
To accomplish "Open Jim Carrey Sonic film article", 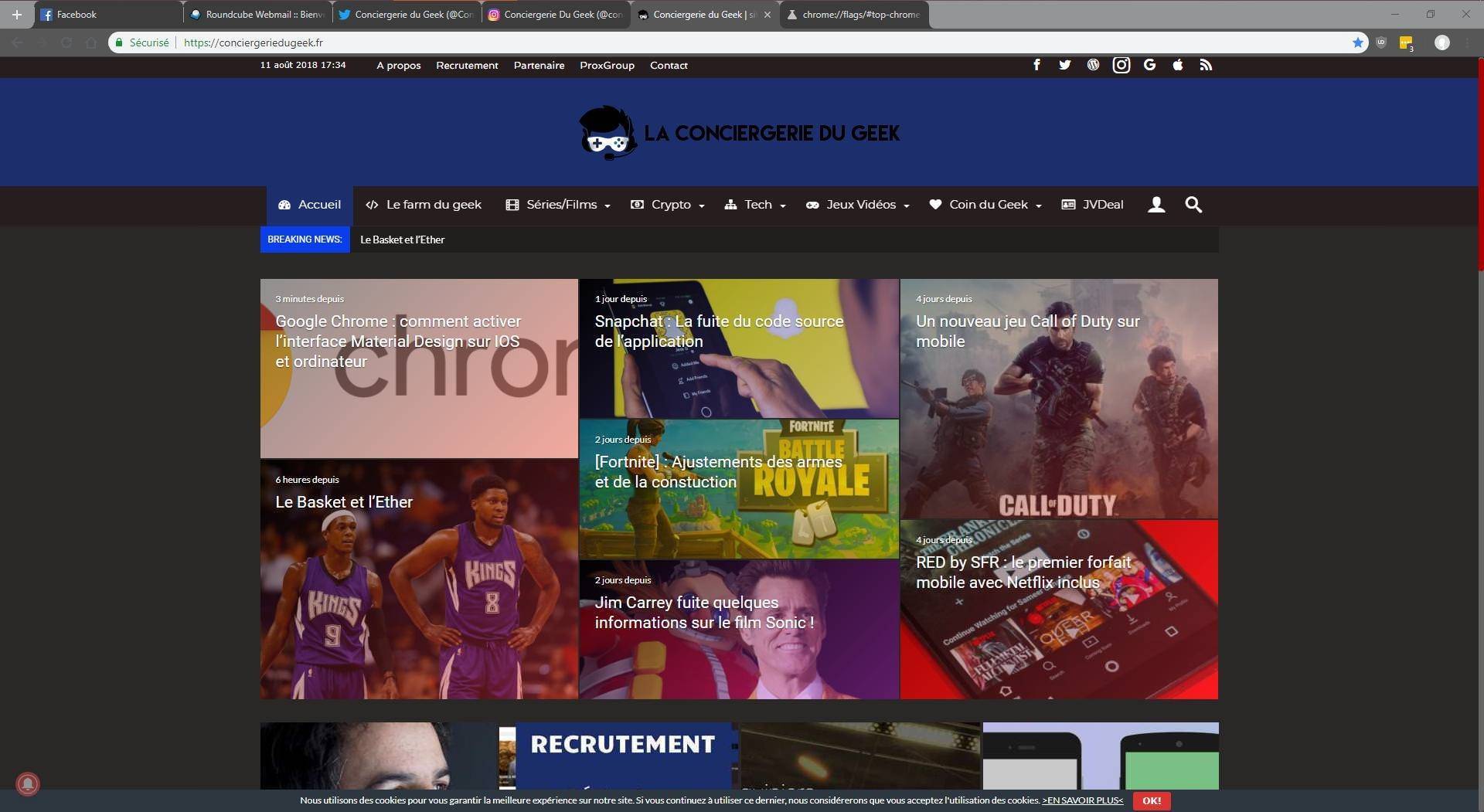I will (739, 630).
